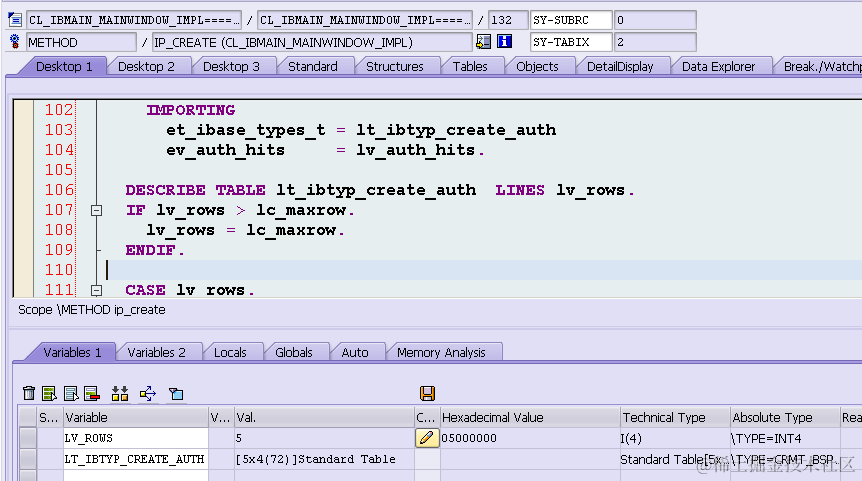The width and height of the screenshot is (862, 481).
Task: Click the \TYPE=INT4 absolute type cell
Action: [785, 438]
